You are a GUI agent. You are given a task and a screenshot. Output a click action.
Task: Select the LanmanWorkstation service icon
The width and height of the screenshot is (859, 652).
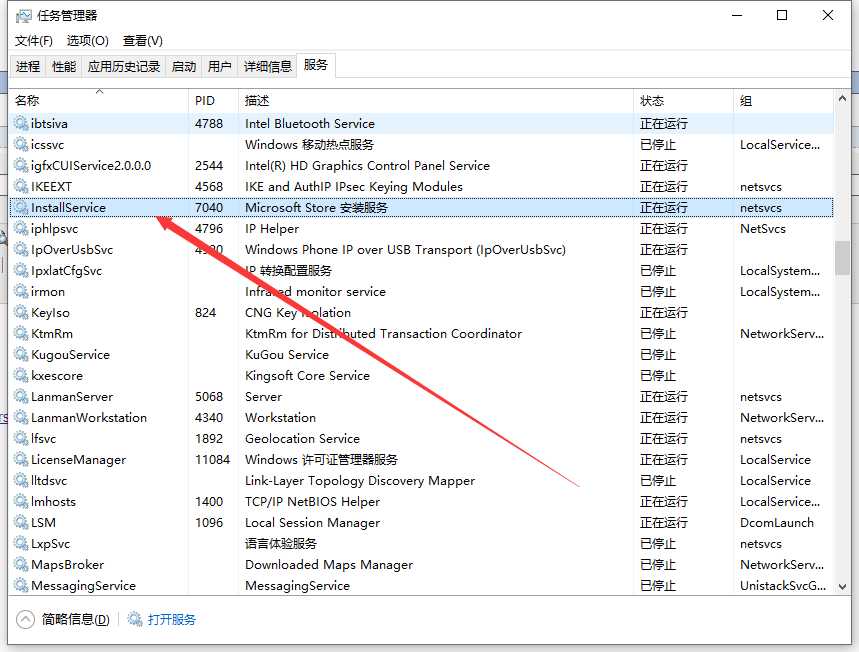pyautogui.click(x=21, y=417)
